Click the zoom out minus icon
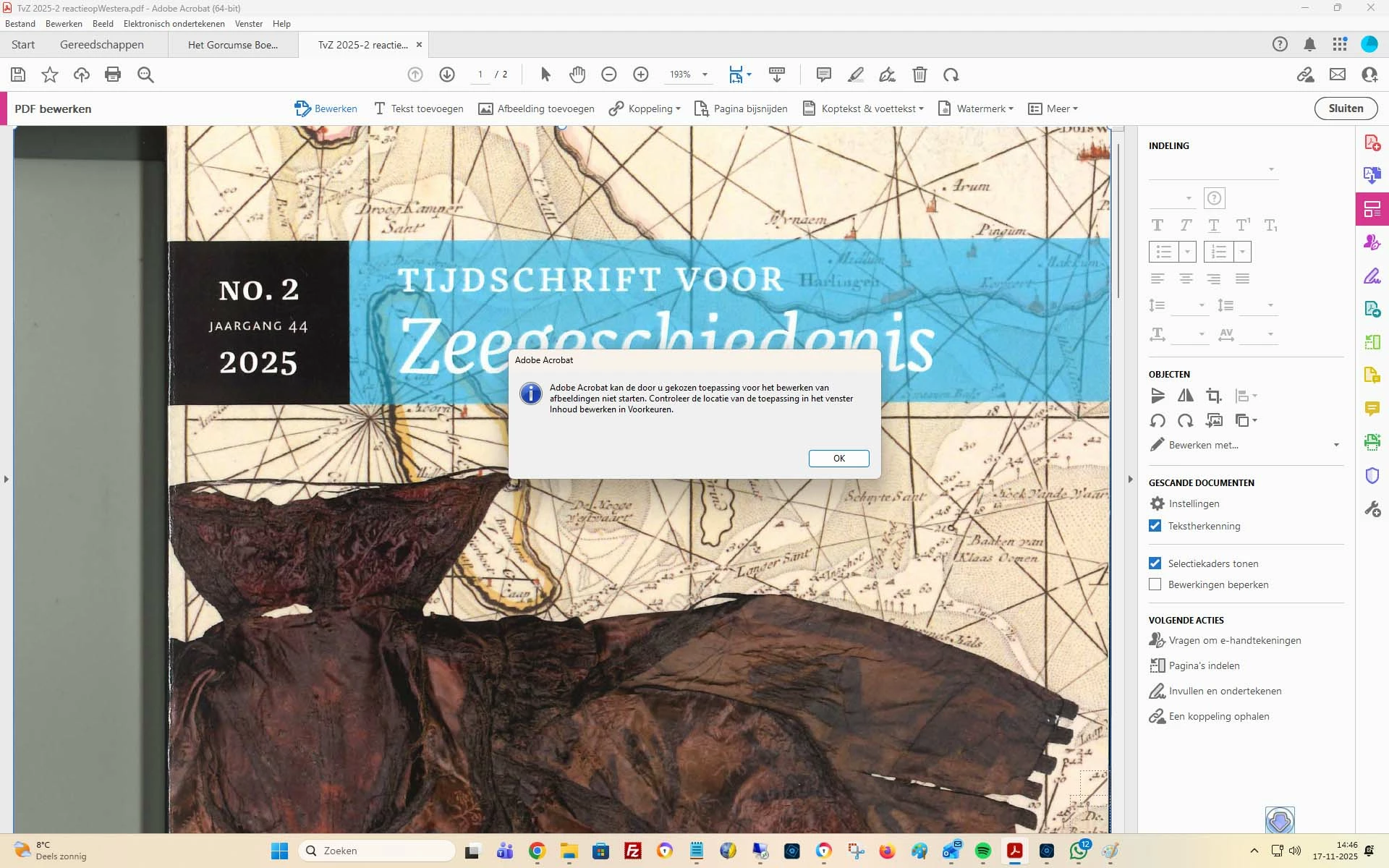 click(609, 75)
